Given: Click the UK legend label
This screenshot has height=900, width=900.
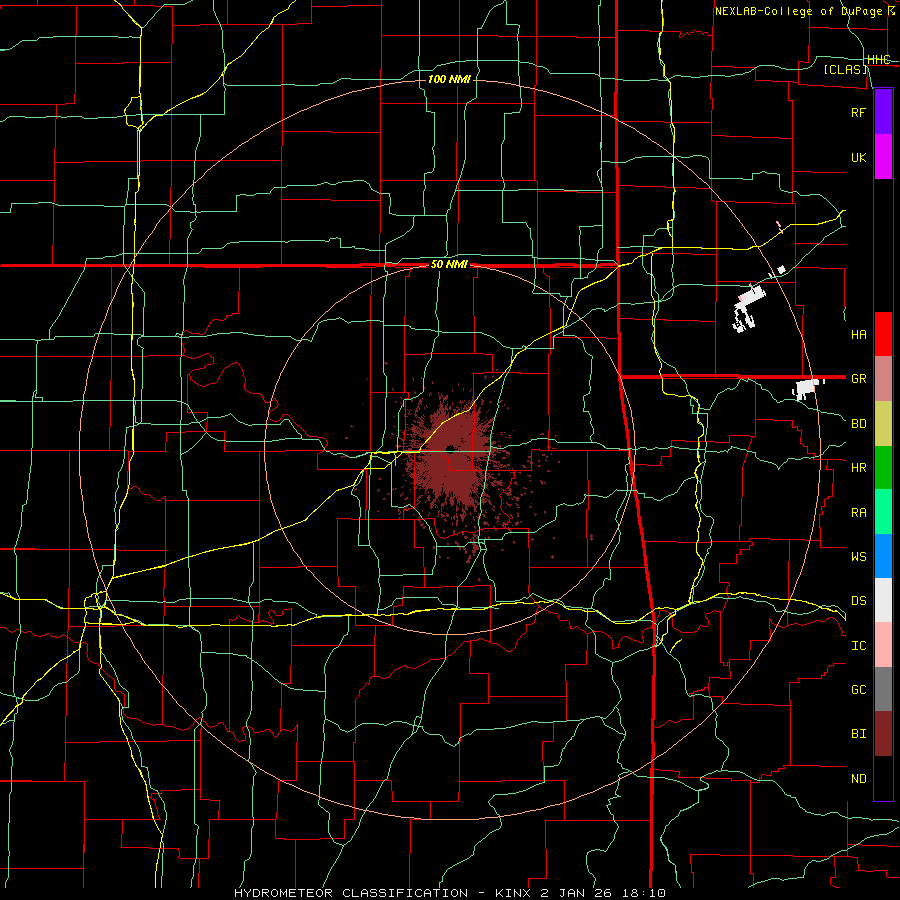Looking at the screenshot, I should click(859, 157).
